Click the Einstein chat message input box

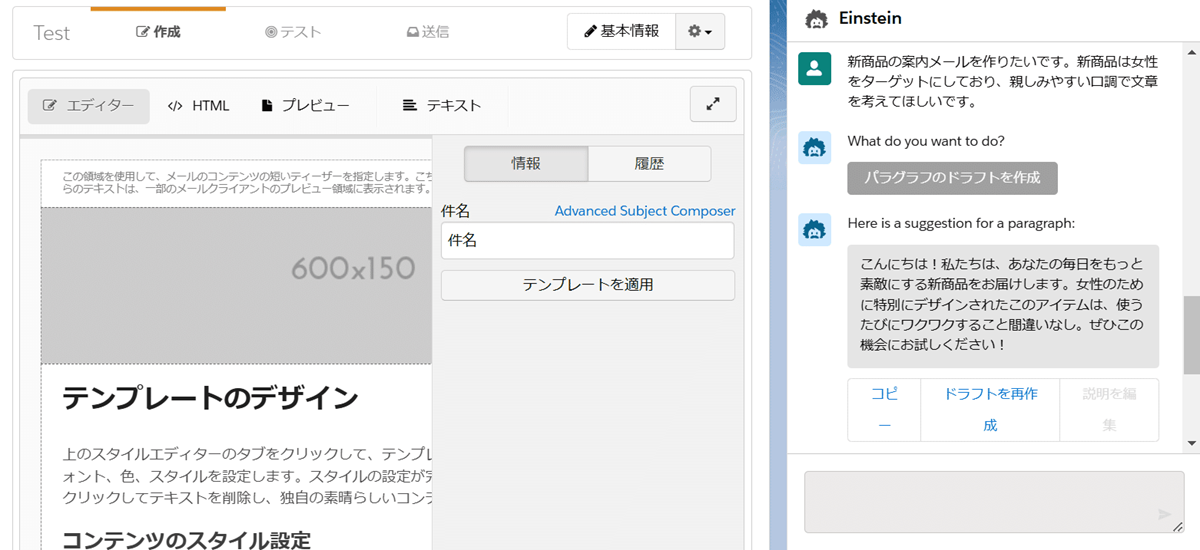point(980,501)
